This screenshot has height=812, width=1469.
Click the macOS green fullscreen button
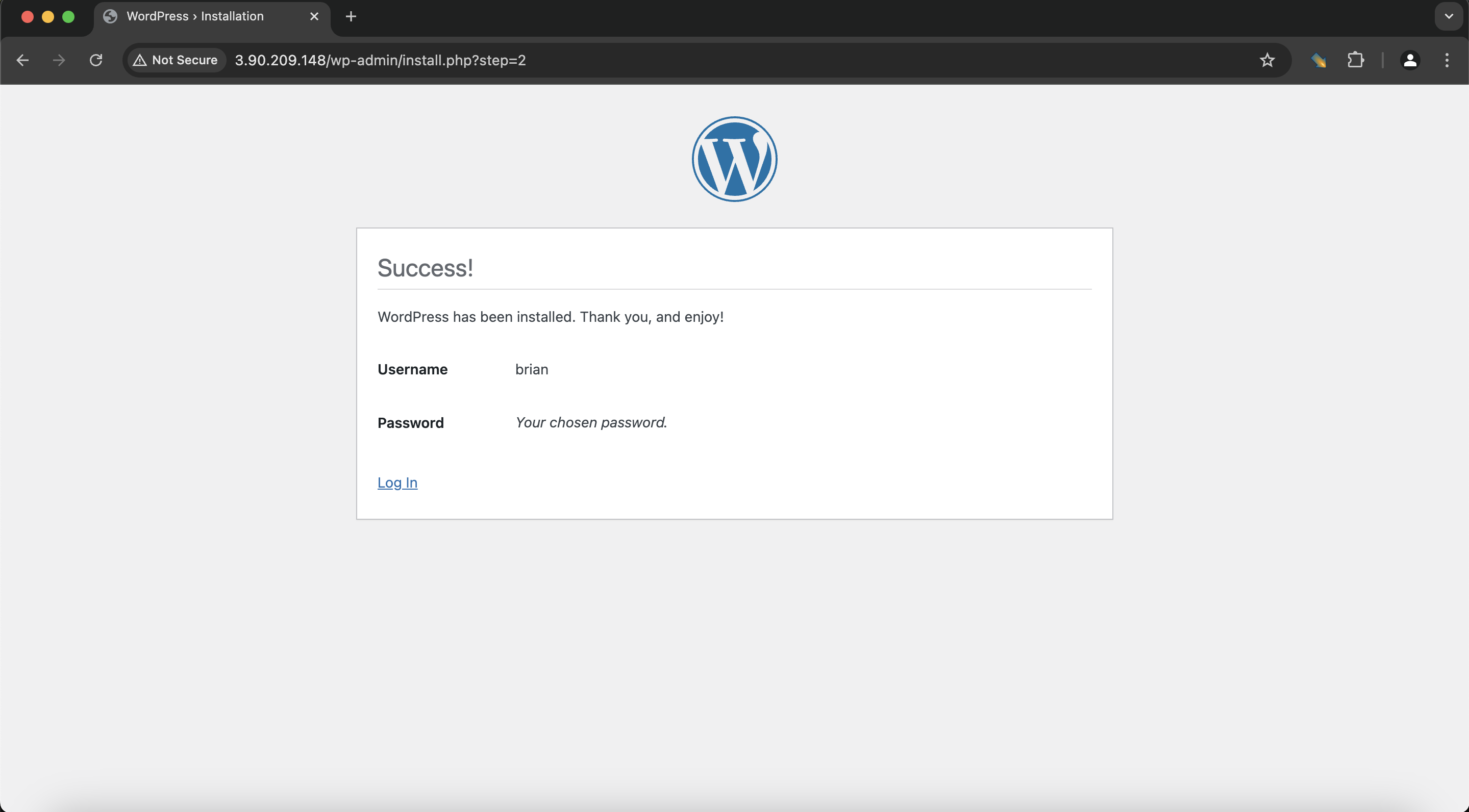68,16
